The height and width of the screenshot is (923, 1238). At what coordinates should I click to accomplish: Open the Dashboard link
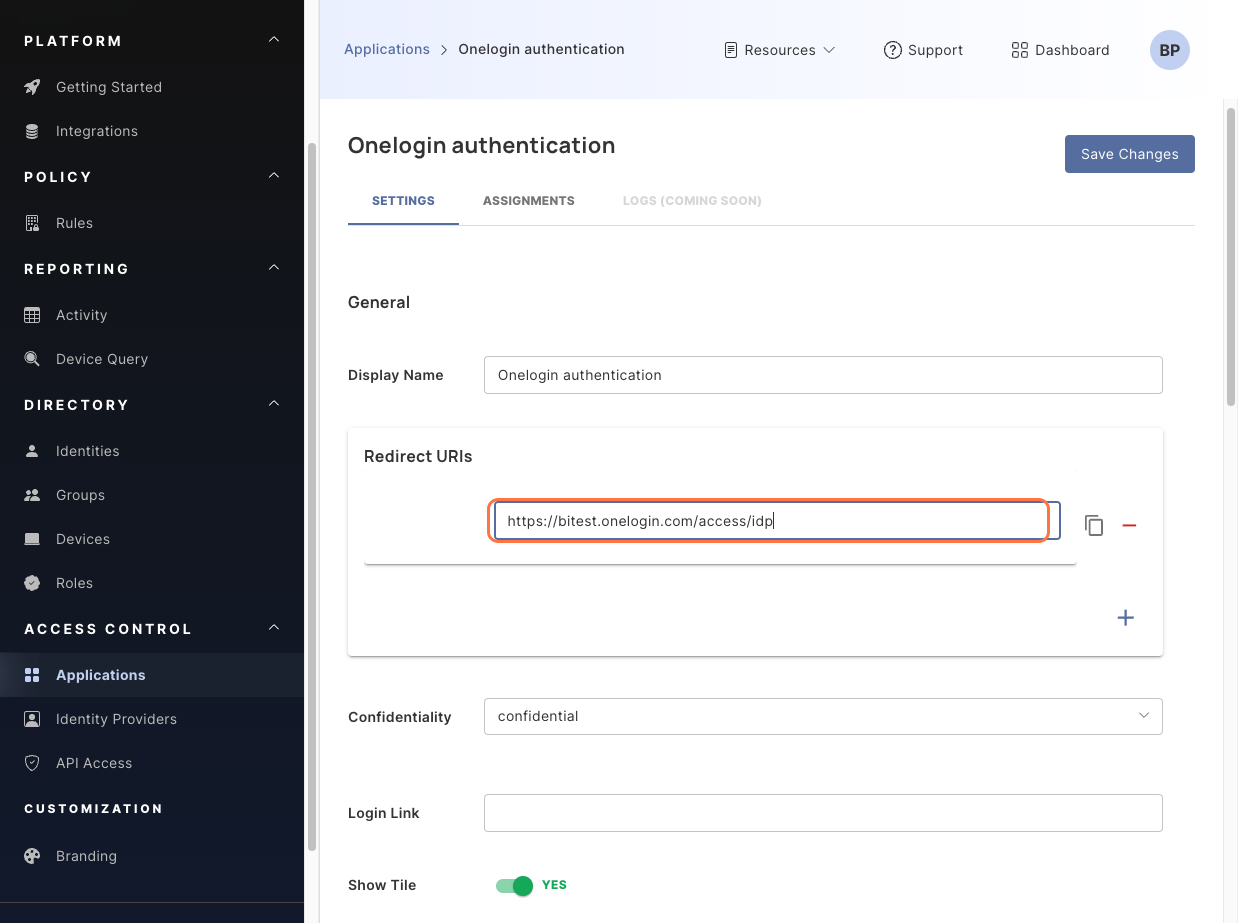click(x=1061, y=50)
